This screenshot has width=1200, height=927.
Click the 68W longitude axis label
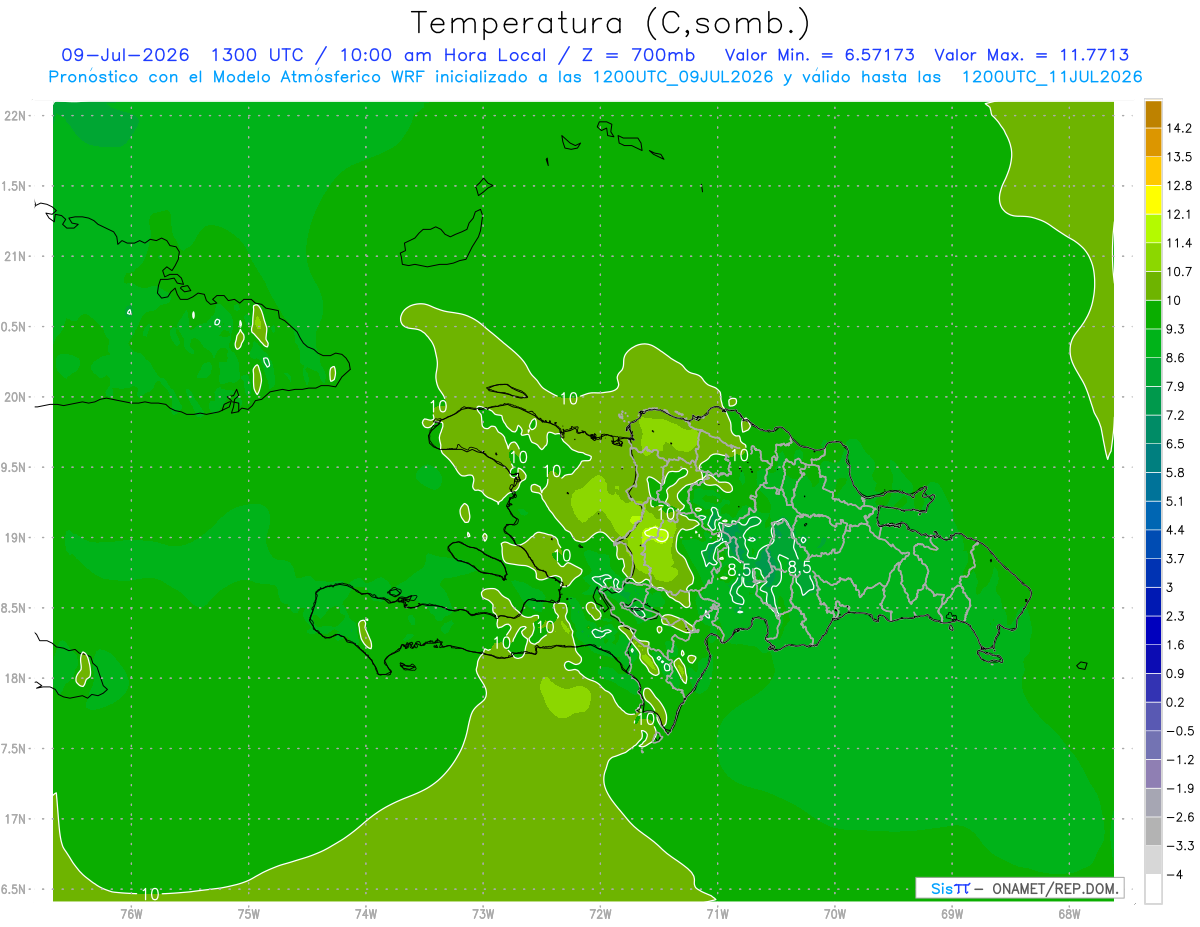(x=1069, y=914)
